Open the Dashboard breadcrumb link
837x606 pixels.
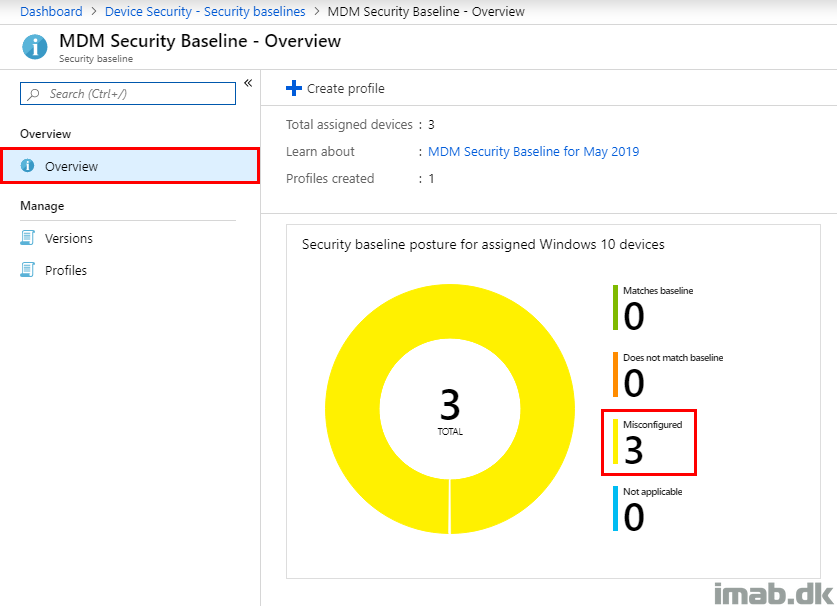click(51, 11)
